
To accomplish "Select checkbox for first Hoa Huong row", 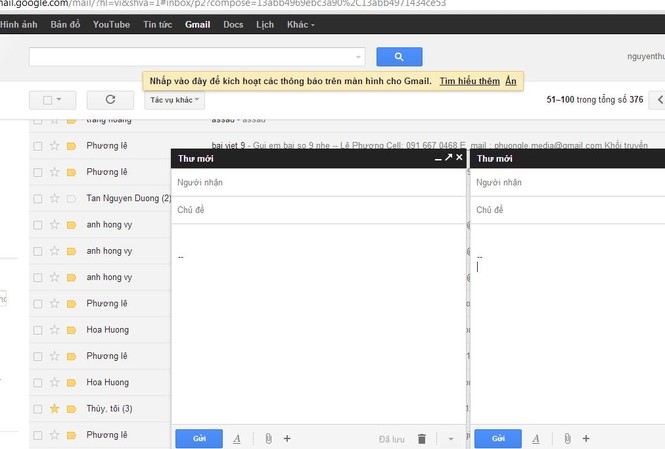I will (x=38, y=330).
